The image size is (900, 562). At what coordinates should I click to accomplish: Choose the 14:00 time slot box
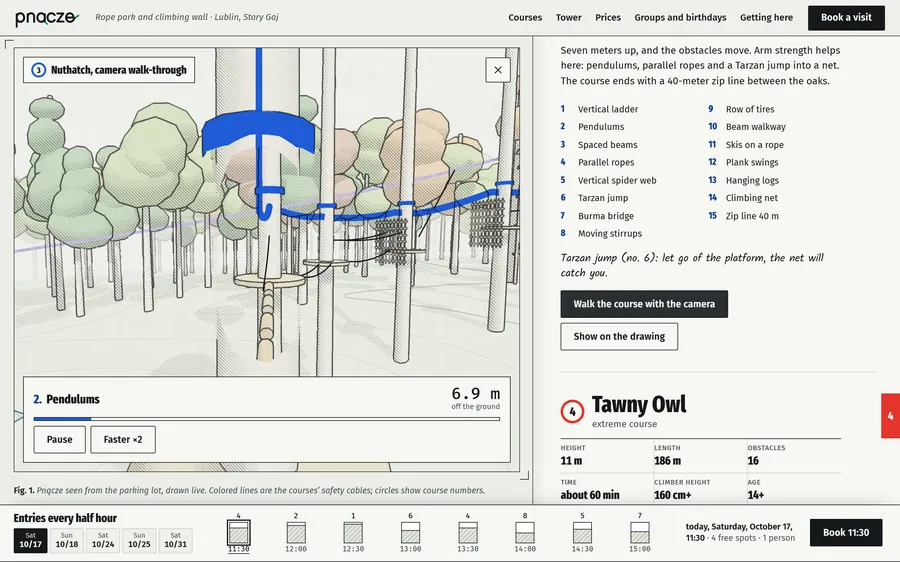click(x=525, y=533)
